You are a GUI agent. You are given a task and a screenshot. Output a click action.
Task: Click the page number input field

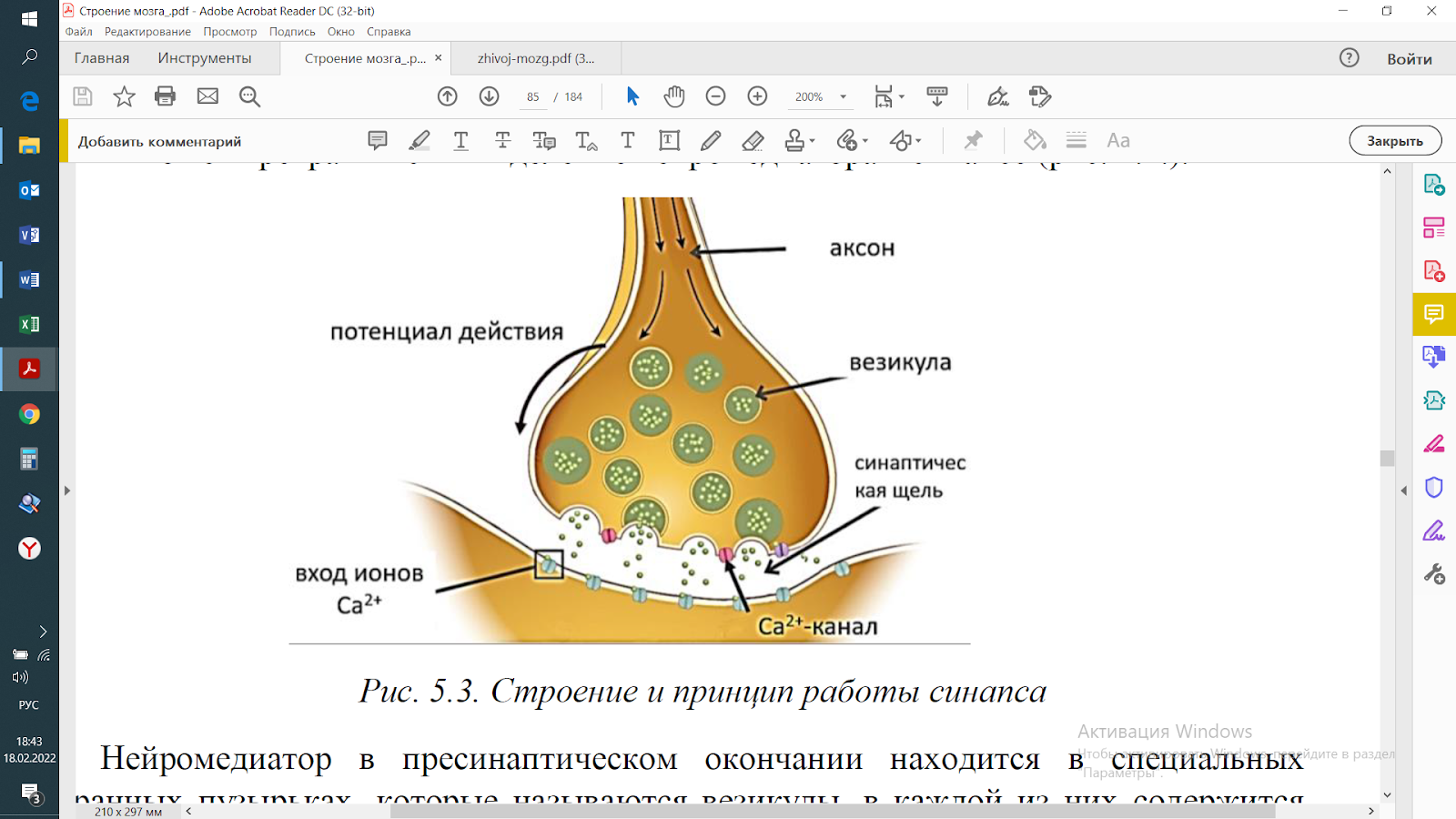[x=532, y=96]
